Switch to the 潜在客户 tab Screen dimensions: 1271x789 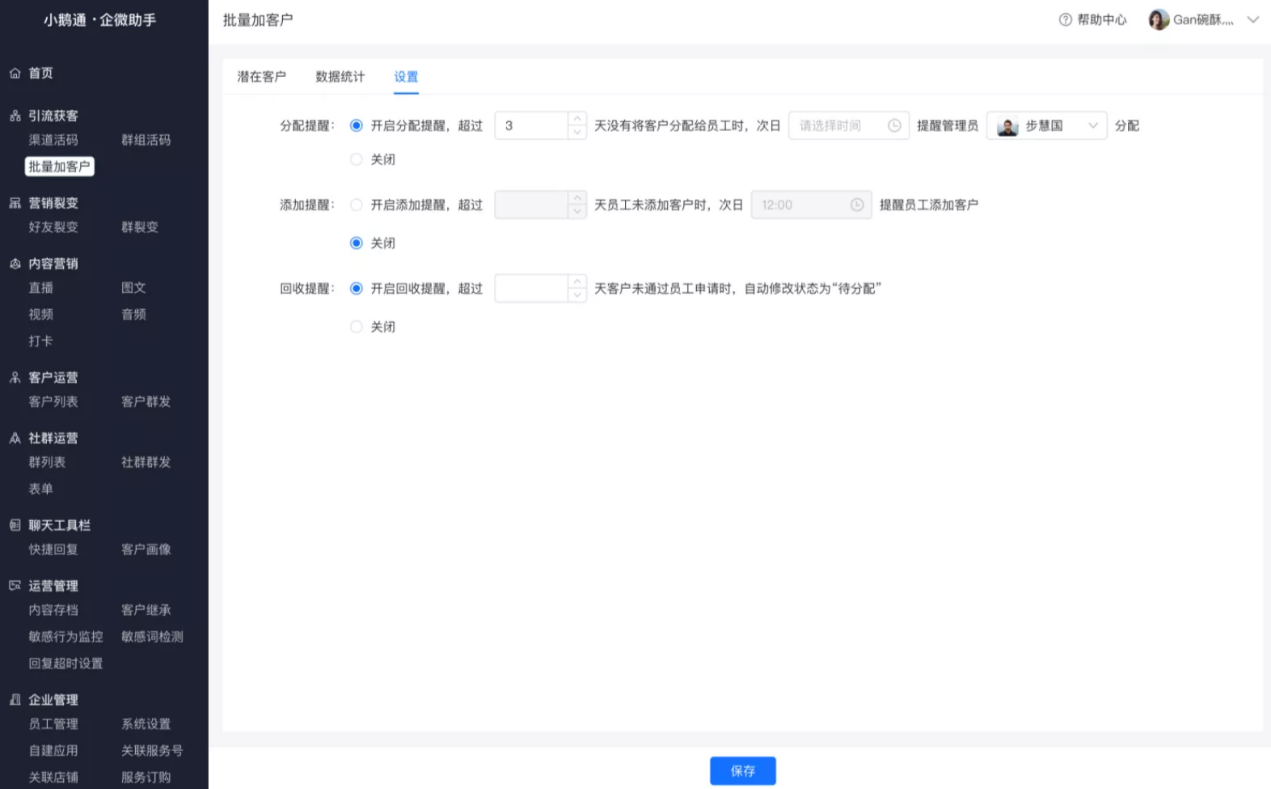(x=261, y=77)
